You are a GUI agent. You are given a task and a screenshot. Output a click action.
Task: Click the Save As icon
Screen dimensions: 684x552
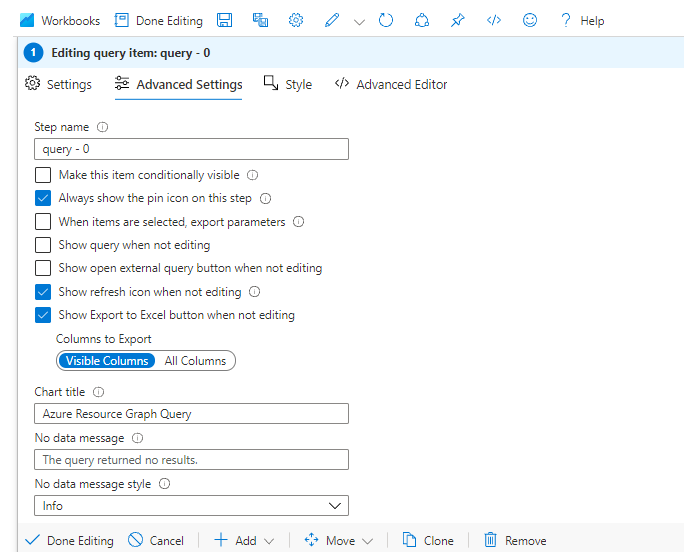pyautogui.click(x=260, y=20)
